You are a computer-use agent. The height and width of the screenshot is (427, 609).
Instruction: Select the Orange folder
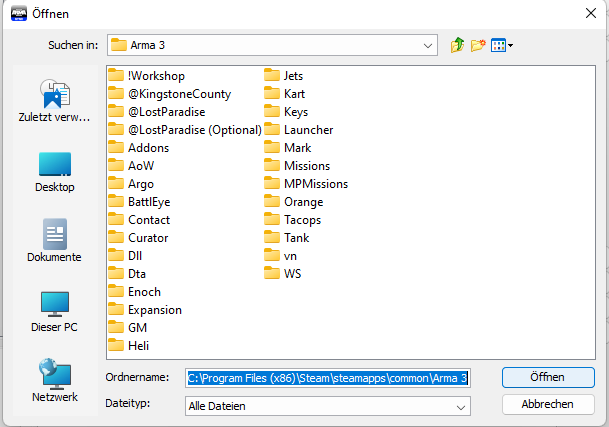click(294, 202)
